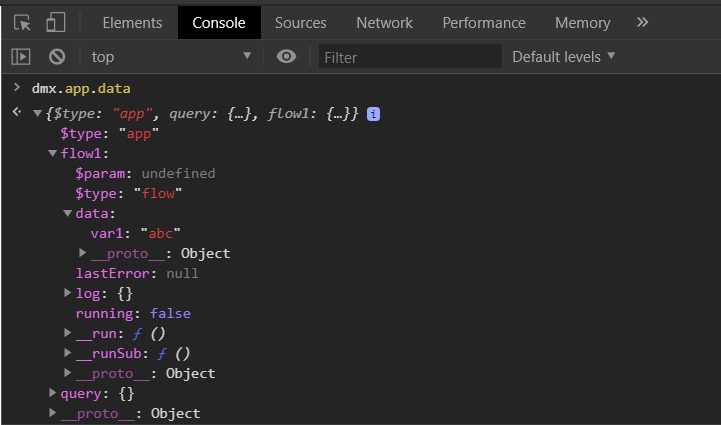
Task: Click the running: false property
Action: (x=133, y=313)
